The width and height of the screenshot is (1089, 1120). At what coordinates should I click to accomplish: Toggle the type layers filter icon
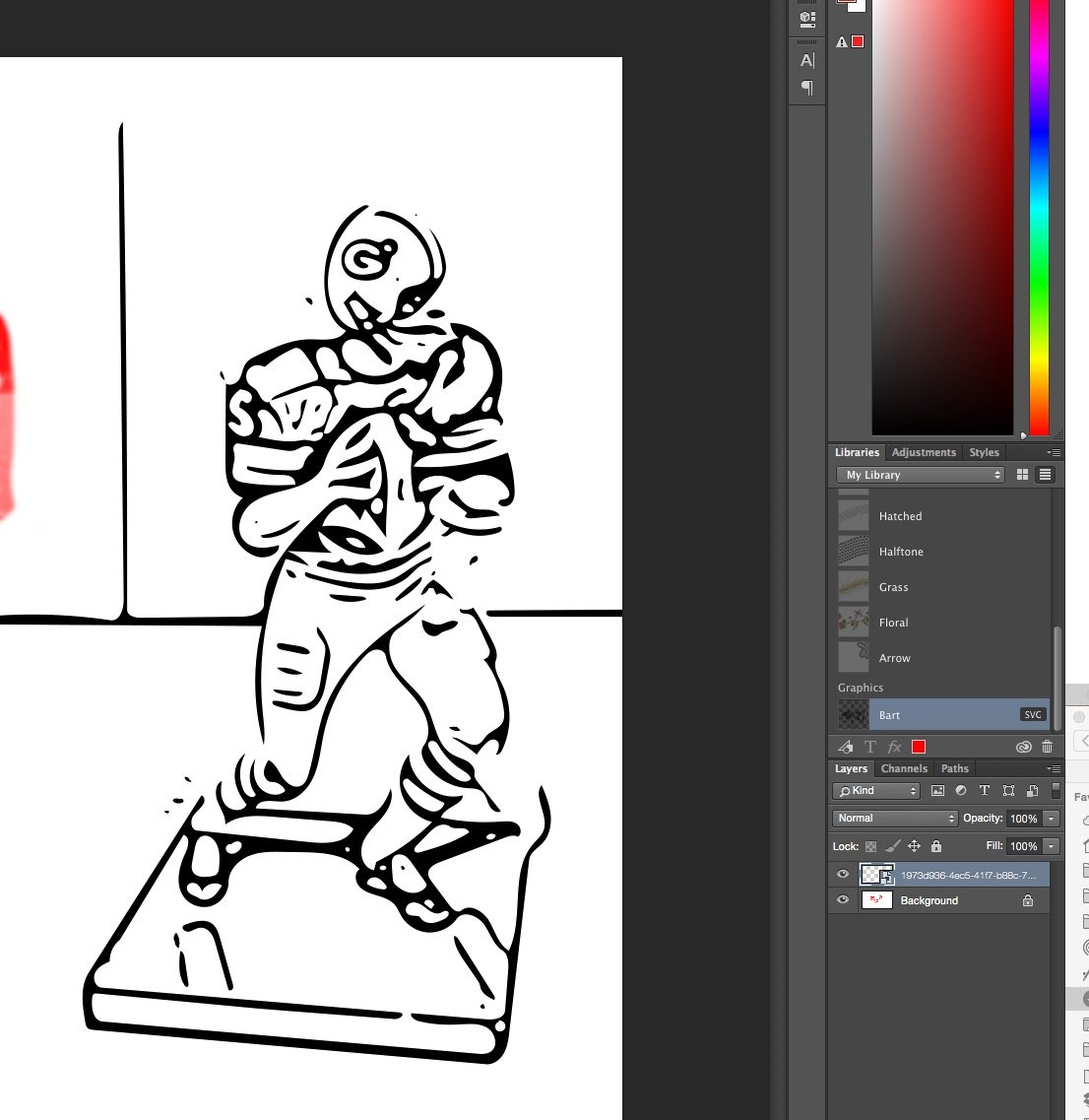click(985, 791)
